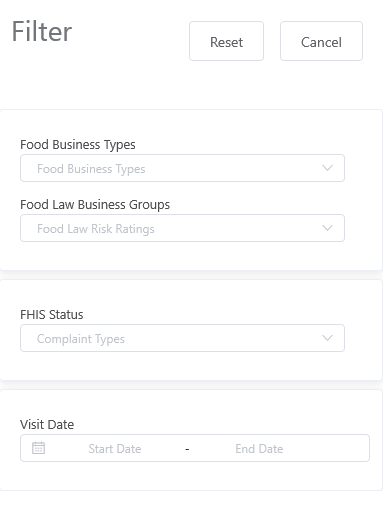389x513 pixels.
Task: Select the Food Law Risk Ratings placeholder text
Action: click(x=96, y=229)
